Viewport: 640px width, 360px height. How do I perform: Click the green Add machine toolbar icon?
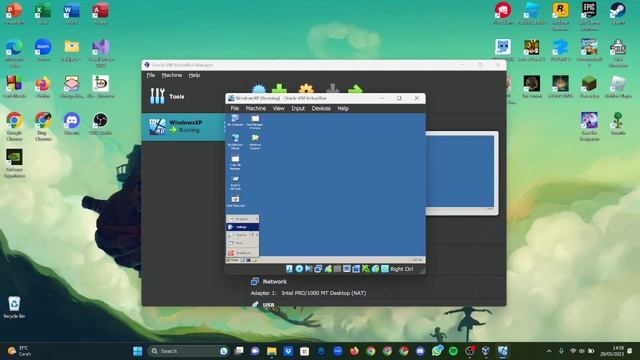point(280,89)
